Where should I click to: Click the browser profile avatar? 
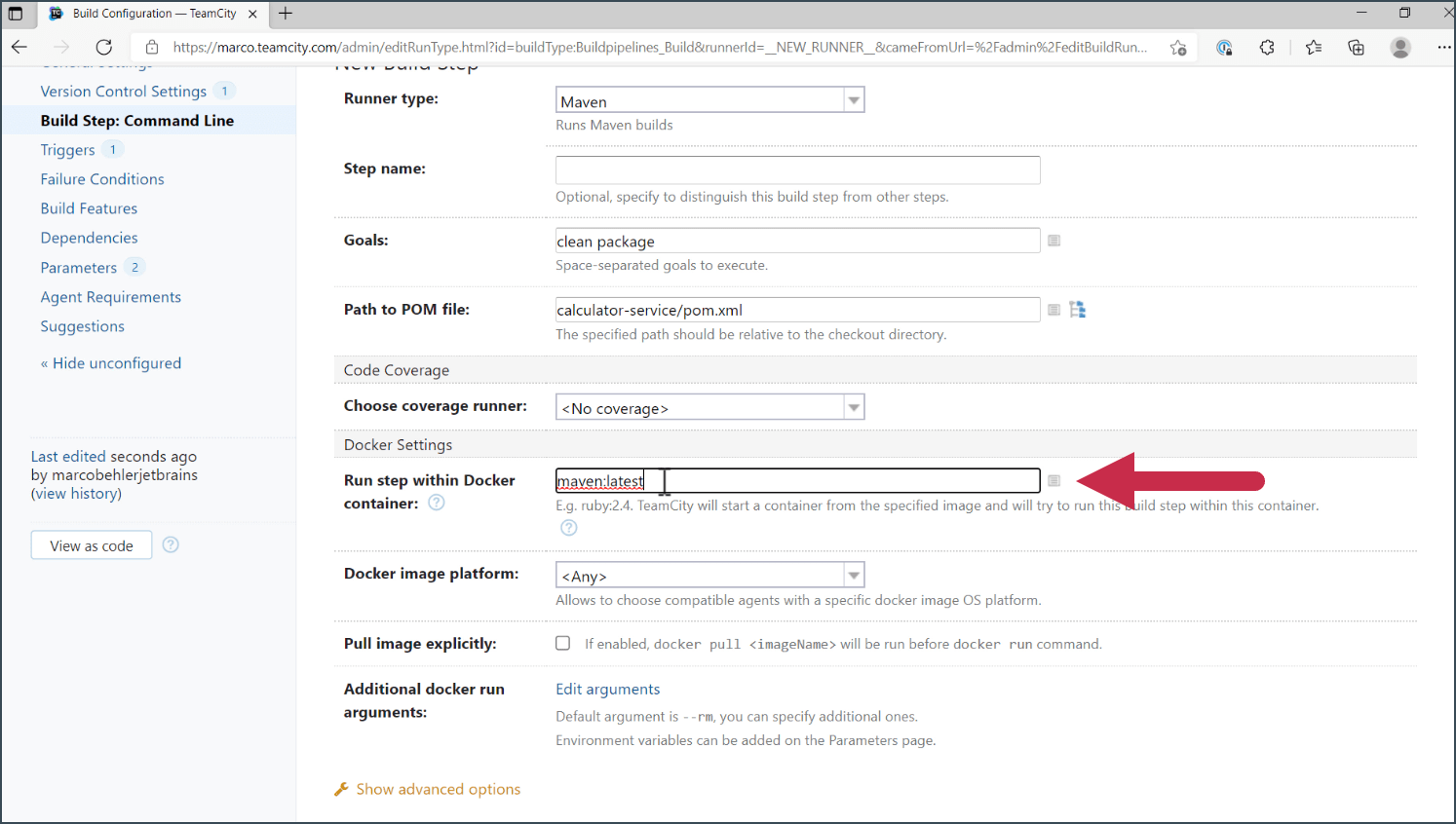(1400, 47)
